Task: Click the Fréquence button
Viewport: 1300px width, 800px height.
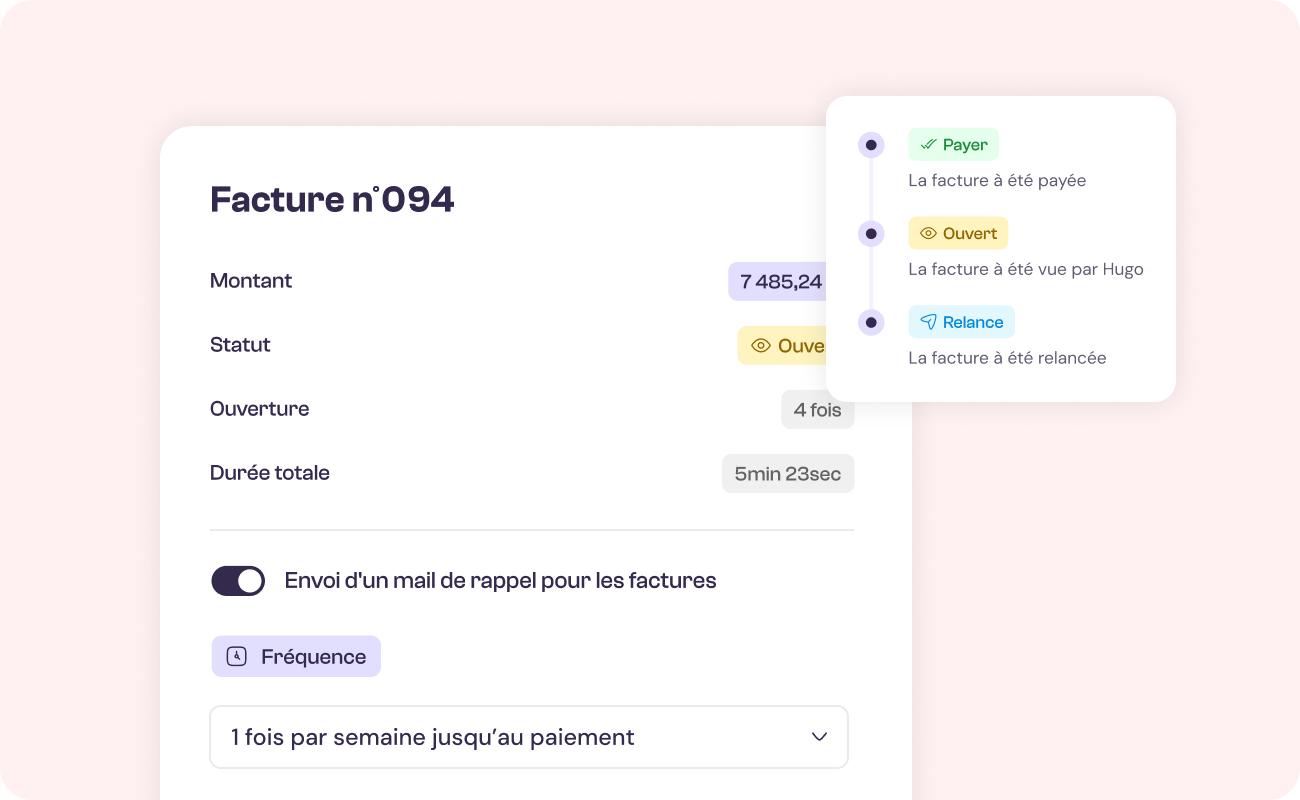Action: tap(296, 656)
